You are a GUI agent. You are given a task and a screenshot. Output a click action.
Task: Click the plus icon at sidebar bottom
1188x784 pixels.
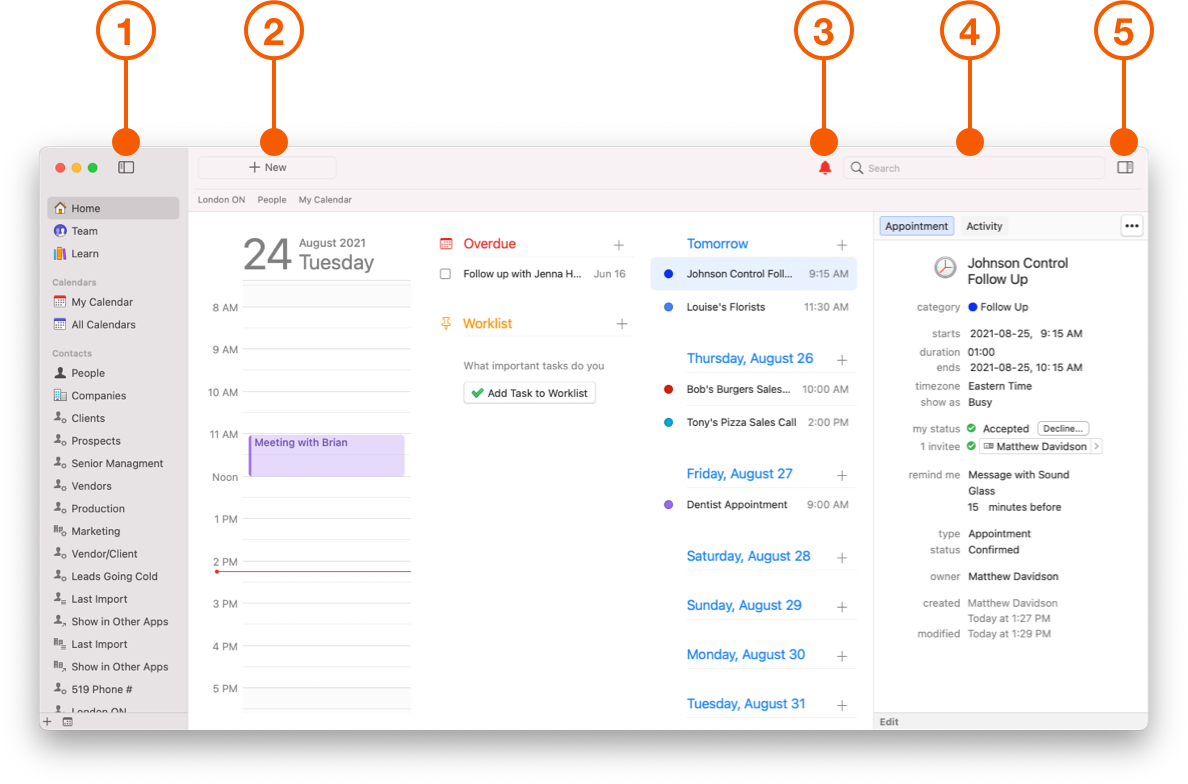click(x=47, y=721)
